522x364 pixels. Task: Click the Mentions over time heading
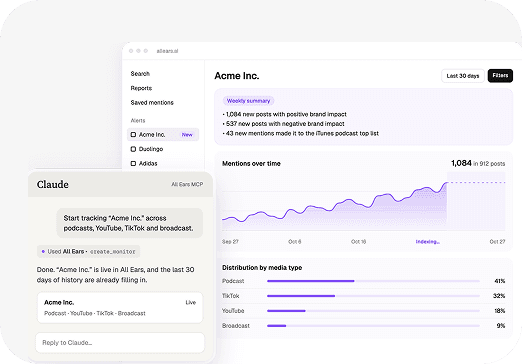tap(251, 164)
